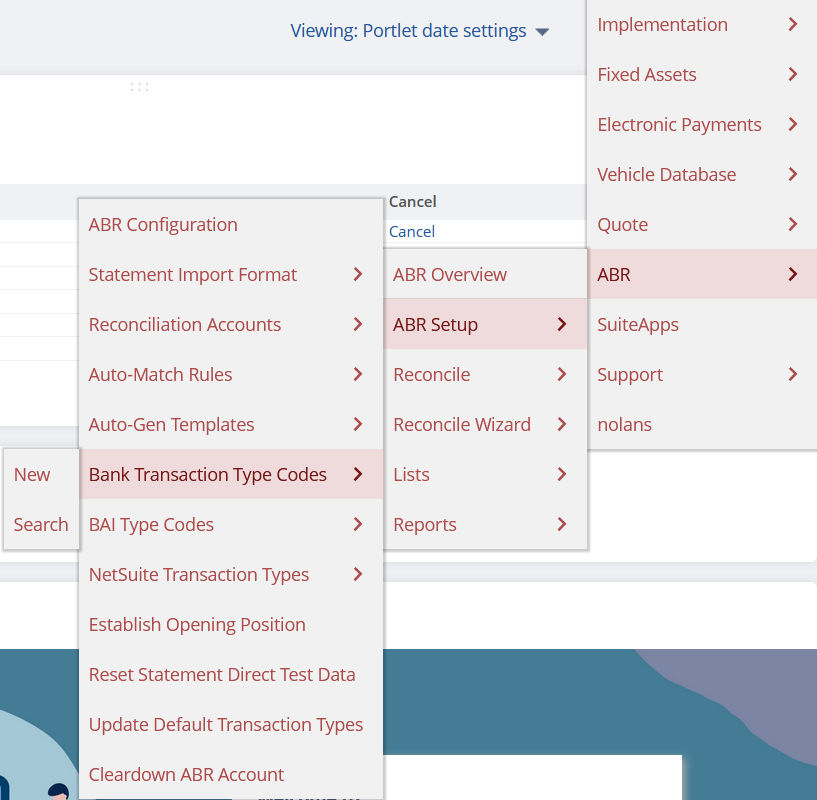Choose Establish Opening Position
The image size is (817, 800).
[x=197, y=625]
